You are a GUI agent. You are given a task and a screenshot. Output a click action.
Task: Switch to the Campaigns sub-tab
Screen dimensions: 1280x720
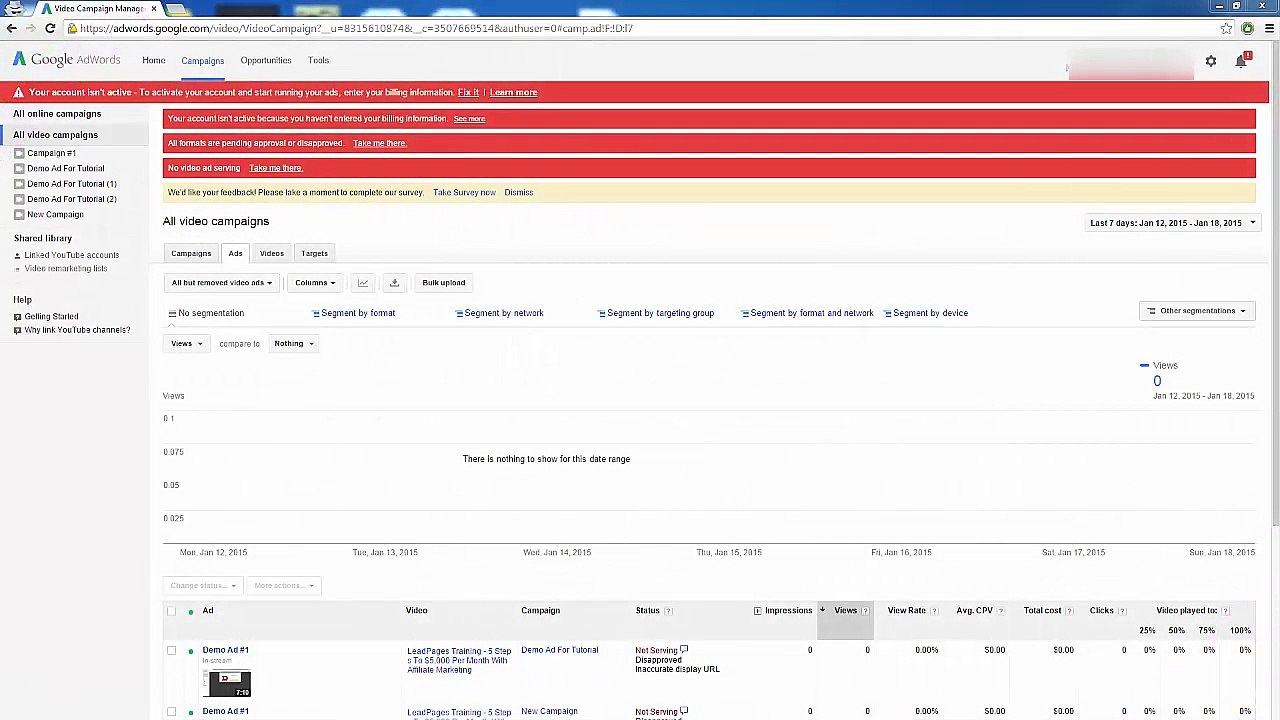click(191, 254)
